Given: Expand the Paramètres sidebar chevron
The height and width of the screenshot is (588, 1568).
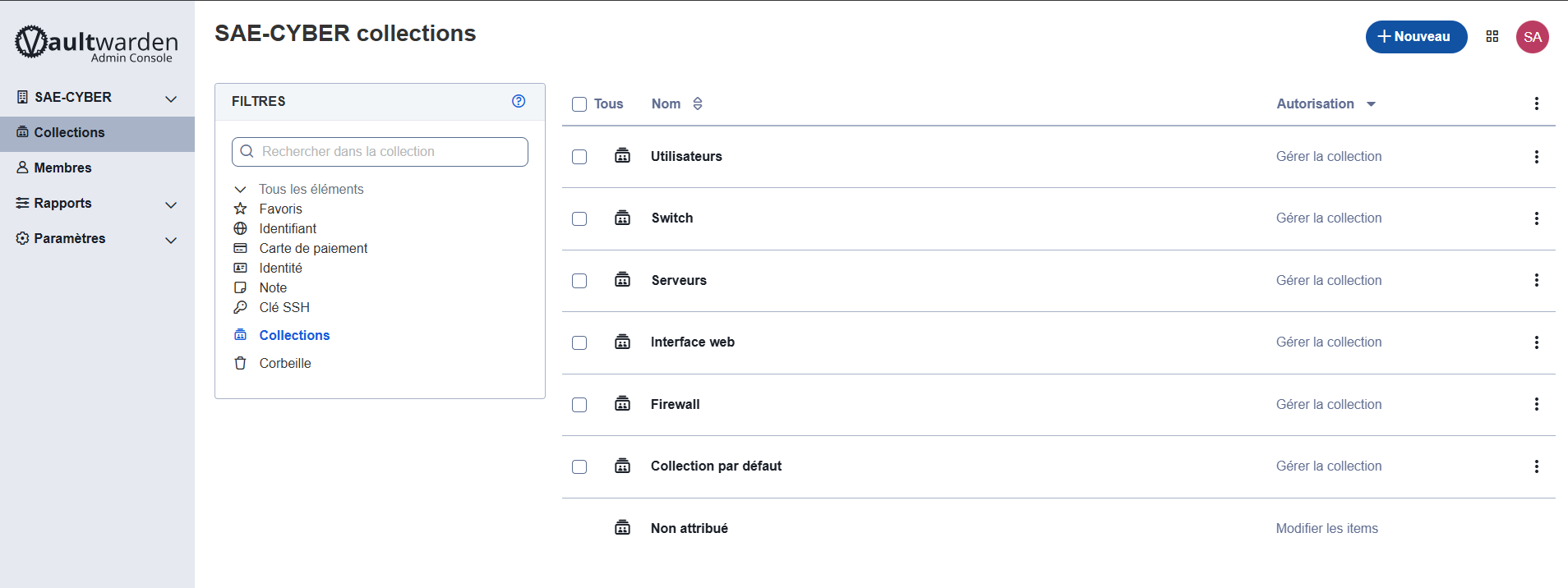Looking at the screenshot, I should [171, 240].
